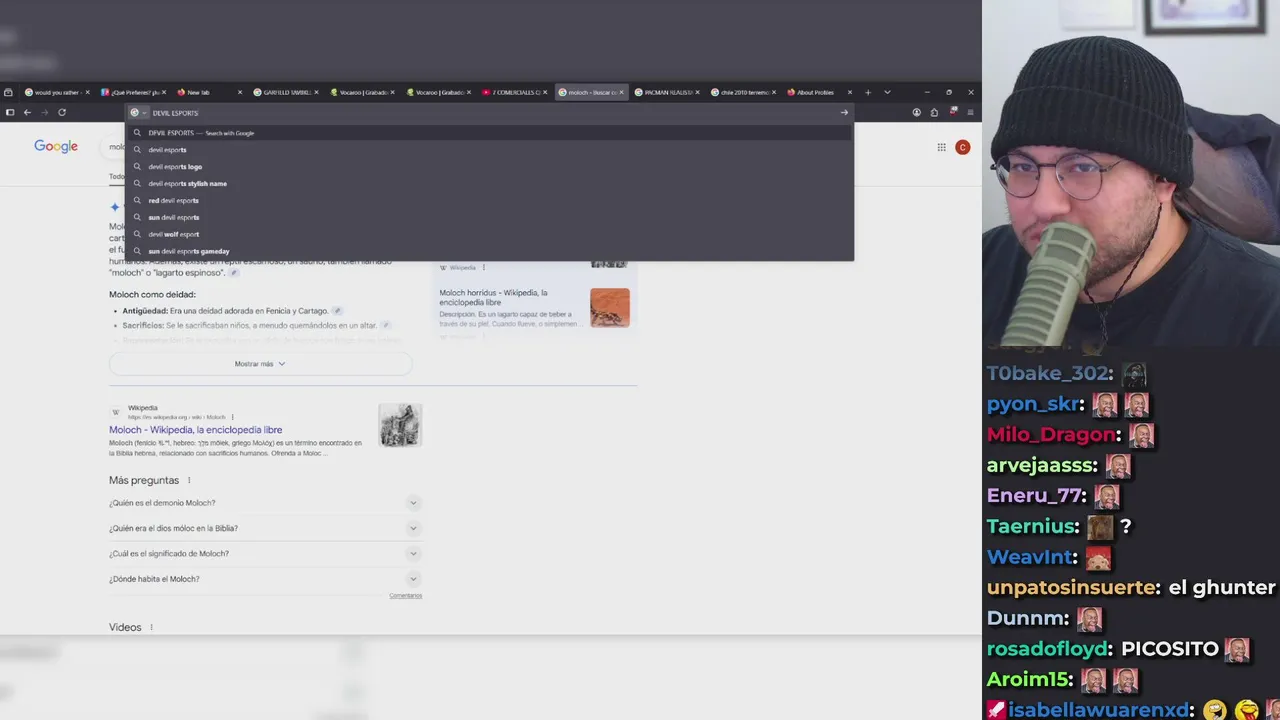Screen dimensions: 1280x720
Task: Select 'red devil esports' suggestion
Action: click(x=490, y=200)
